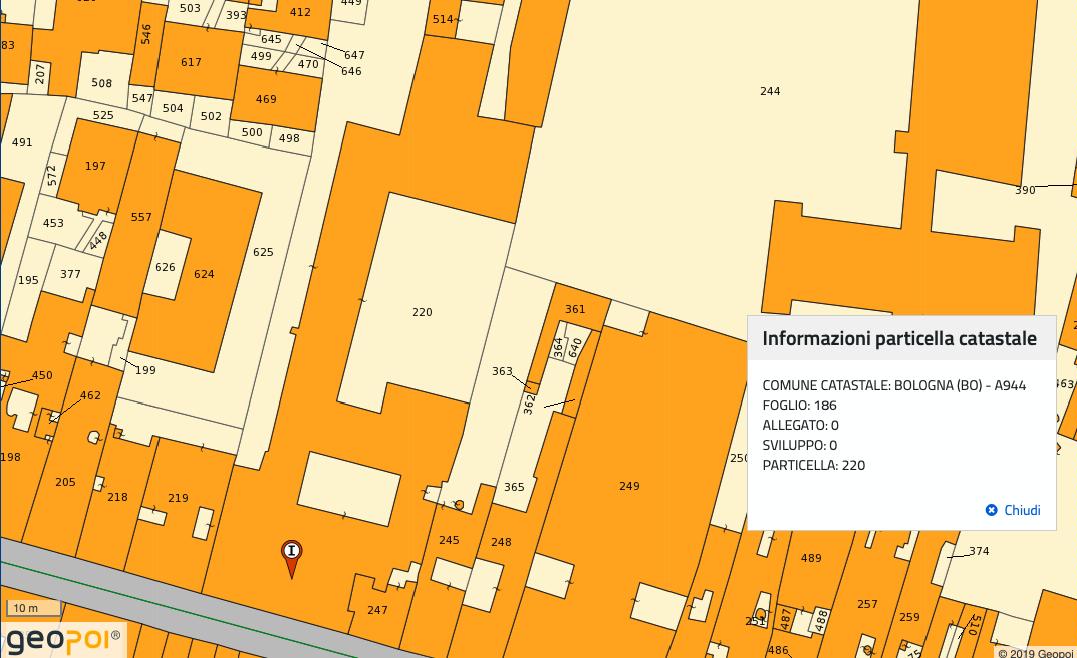The image size is (1077, 658).
Task: Click on parcel 469
Action: click(266, 99)
